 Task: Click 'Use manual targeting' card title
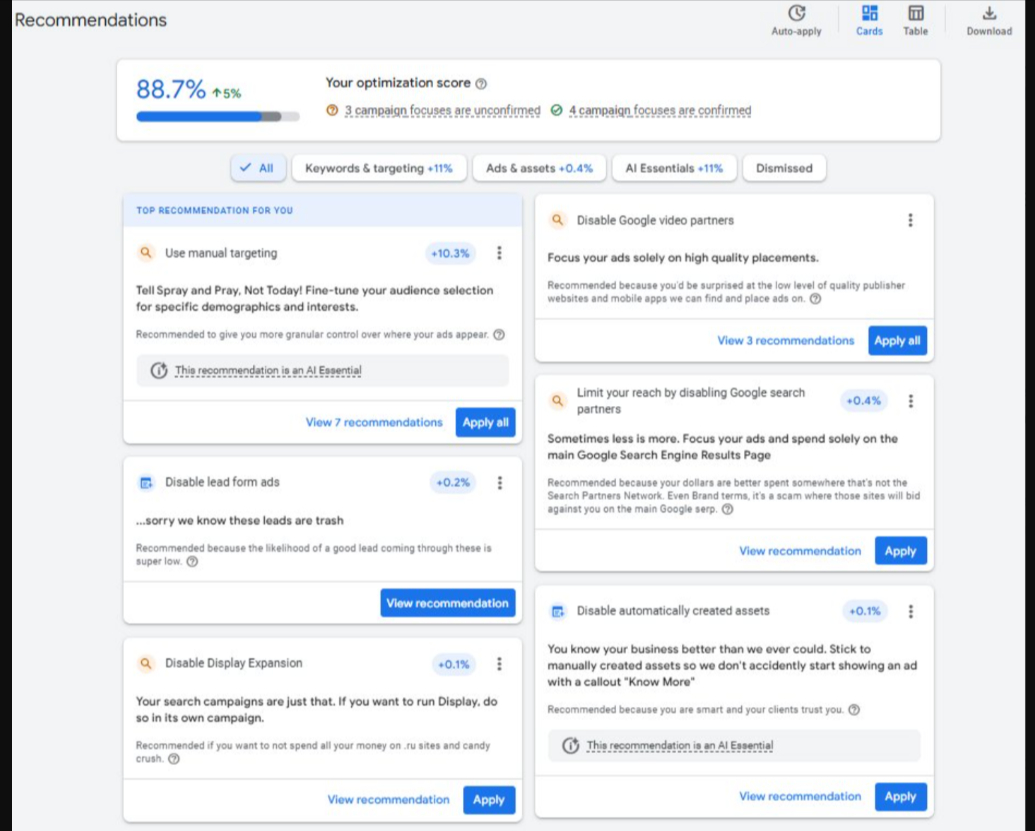[x=221, y=253]
